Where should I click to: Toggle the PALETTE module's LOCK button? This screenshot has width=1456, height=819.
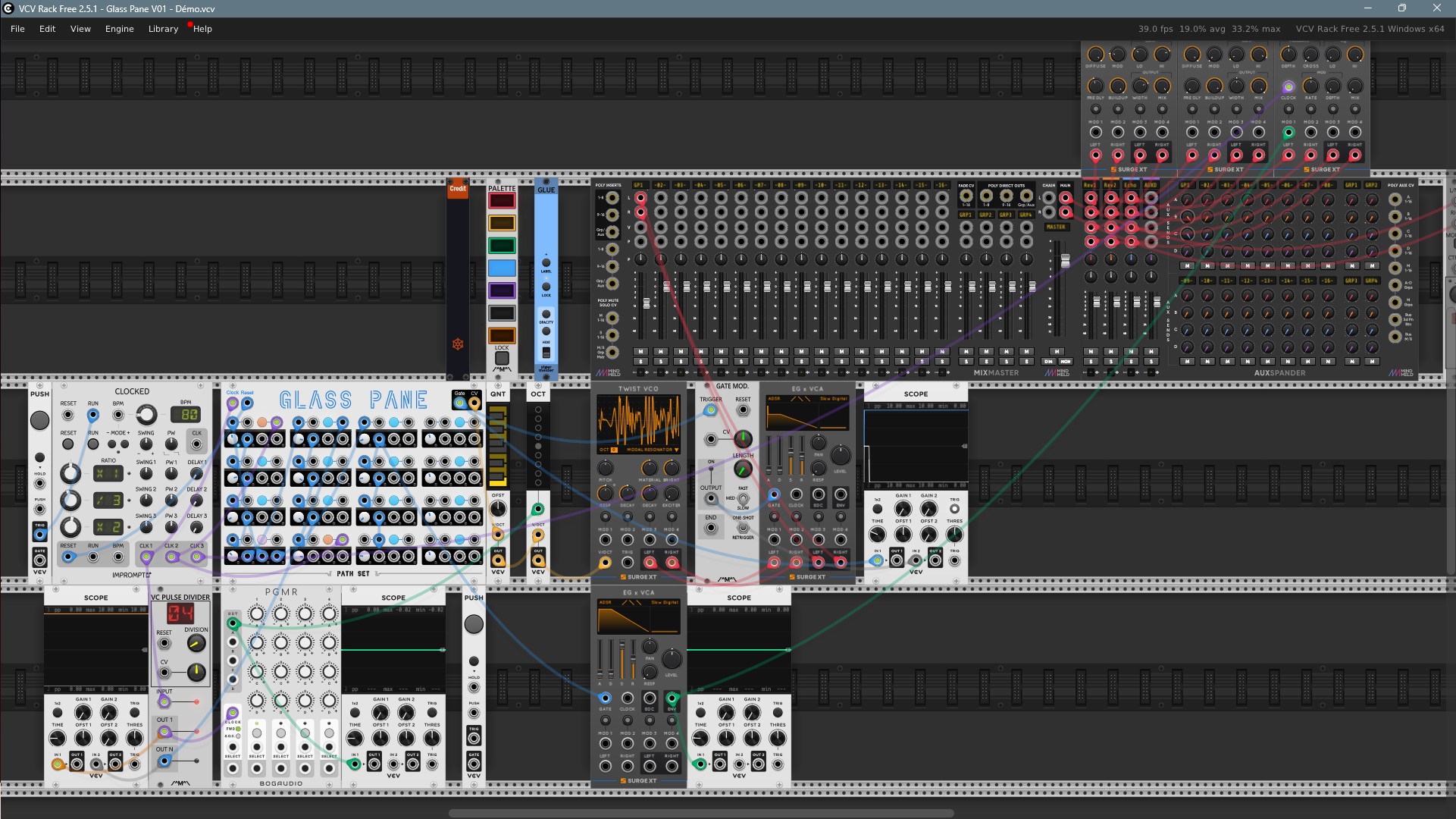(502, 358)
